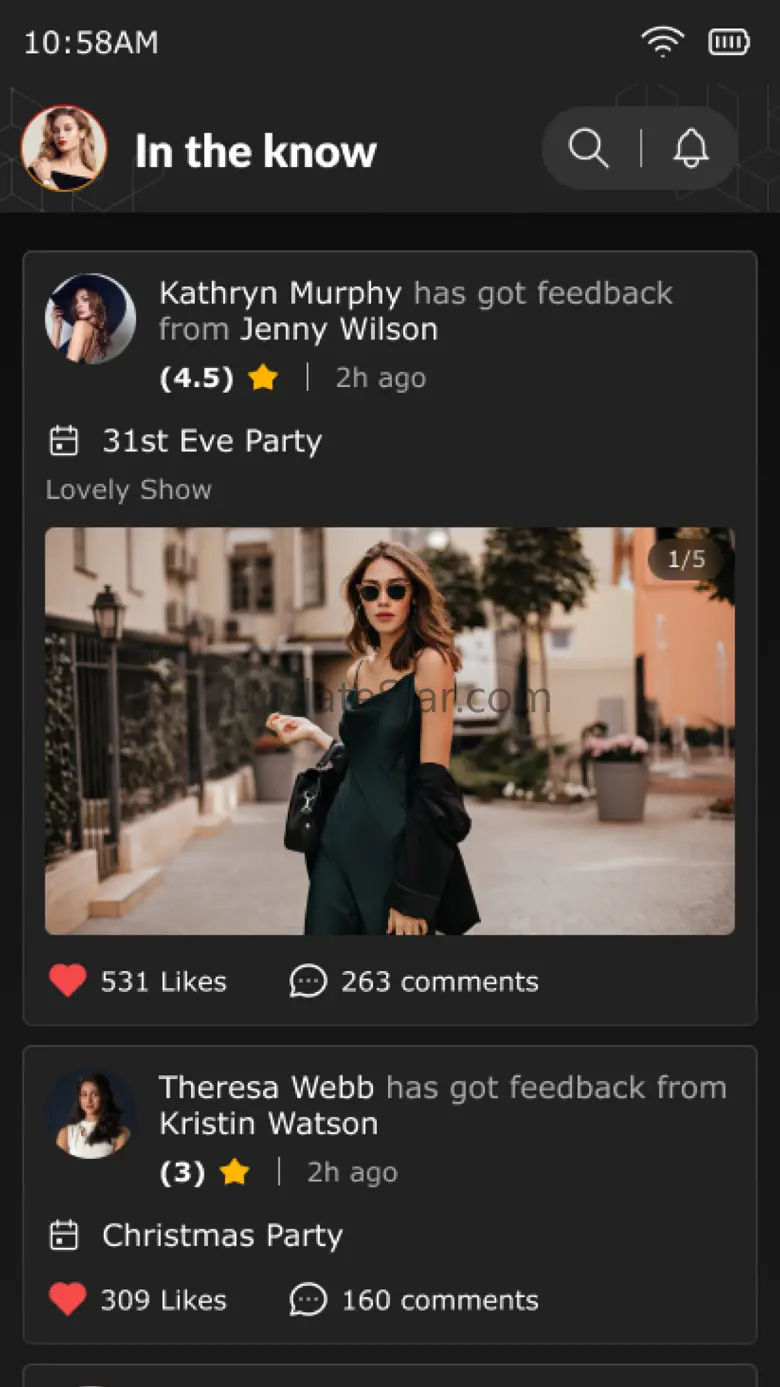Viewport: 780px width, 1387px height.
Task: Tap the heart icon beside 531 Likes
Action: click(x=68, y=981)
